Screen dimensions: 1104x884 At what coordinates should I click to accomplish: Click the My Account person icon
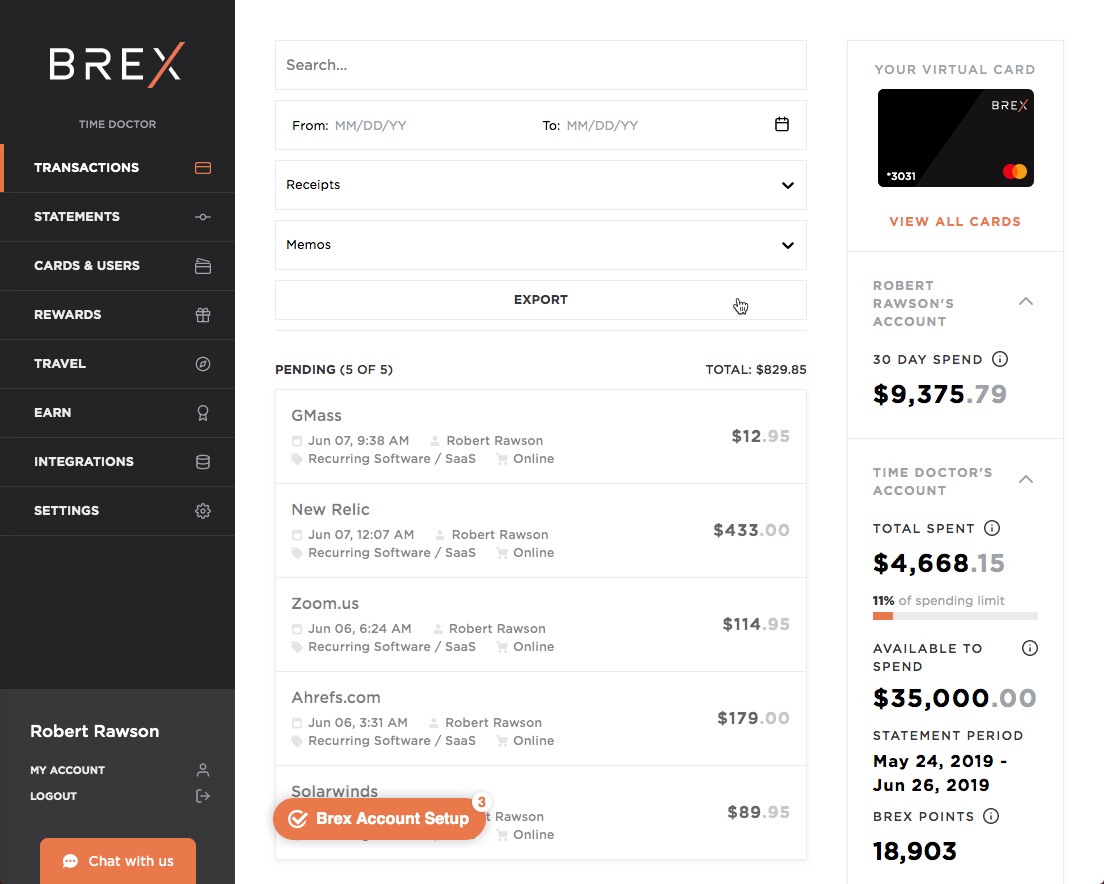tap(202, 770)
